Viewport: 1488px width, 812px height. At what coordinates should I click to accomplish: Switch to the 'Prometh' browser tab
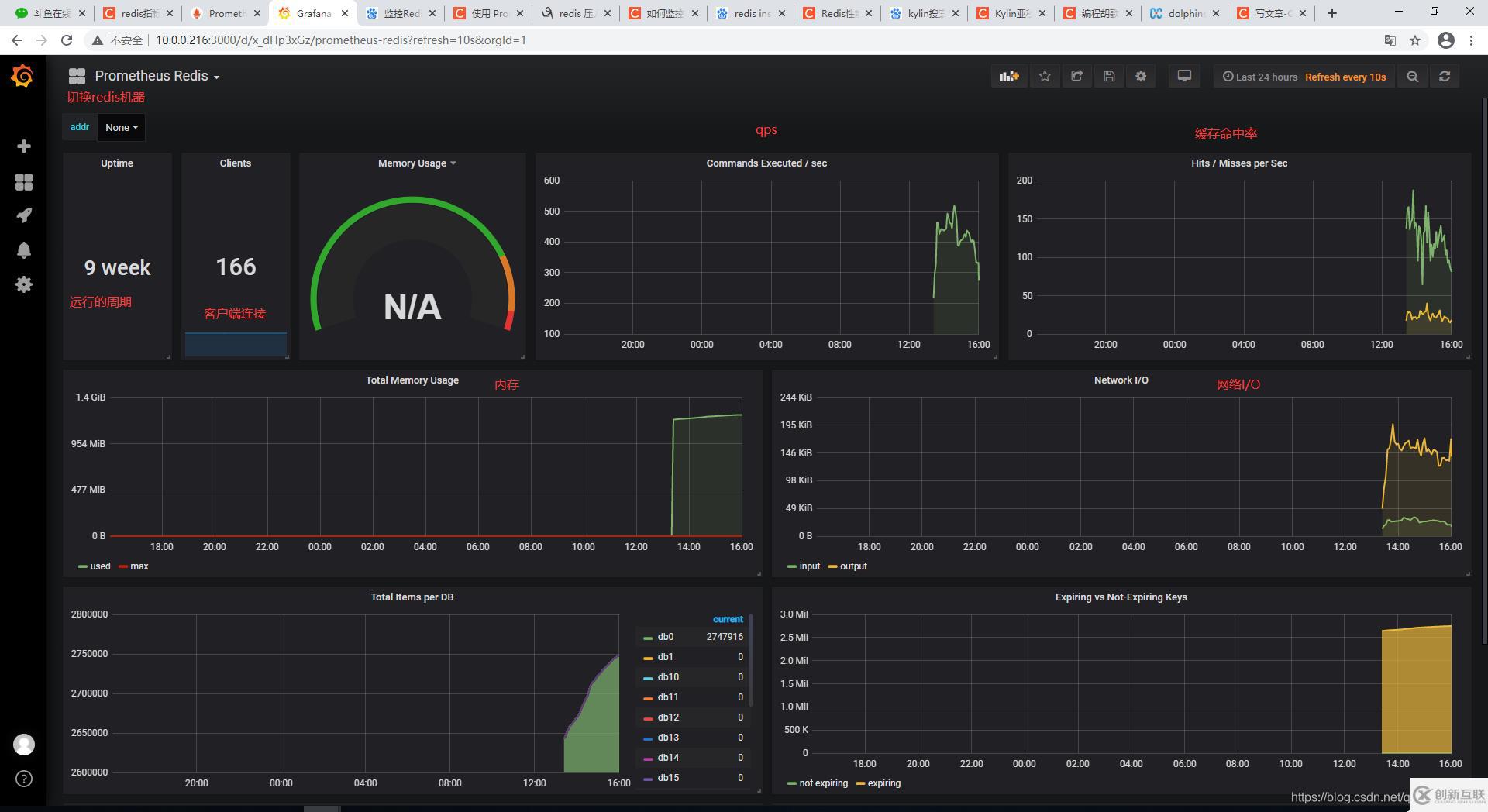(226, 13)
